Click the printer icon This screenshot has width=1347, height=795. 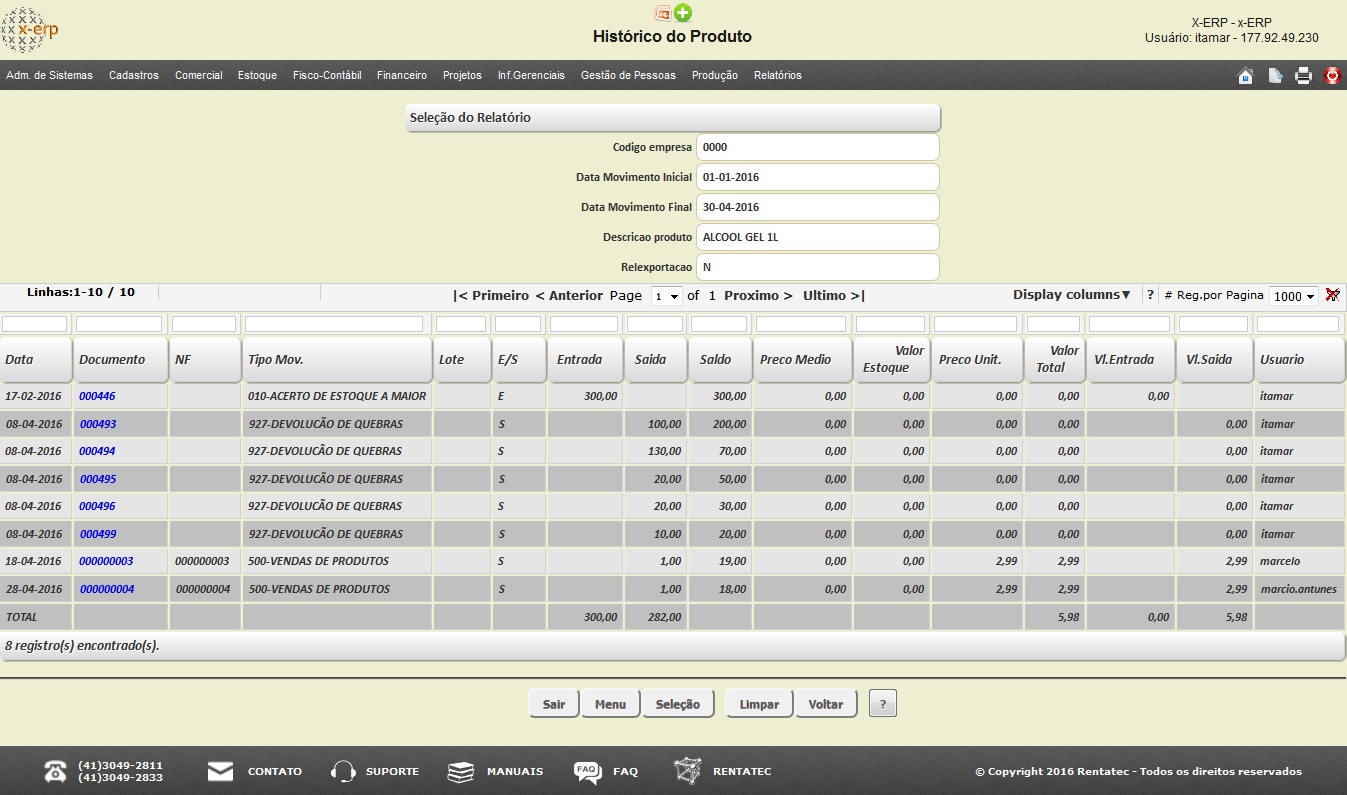1303,75
